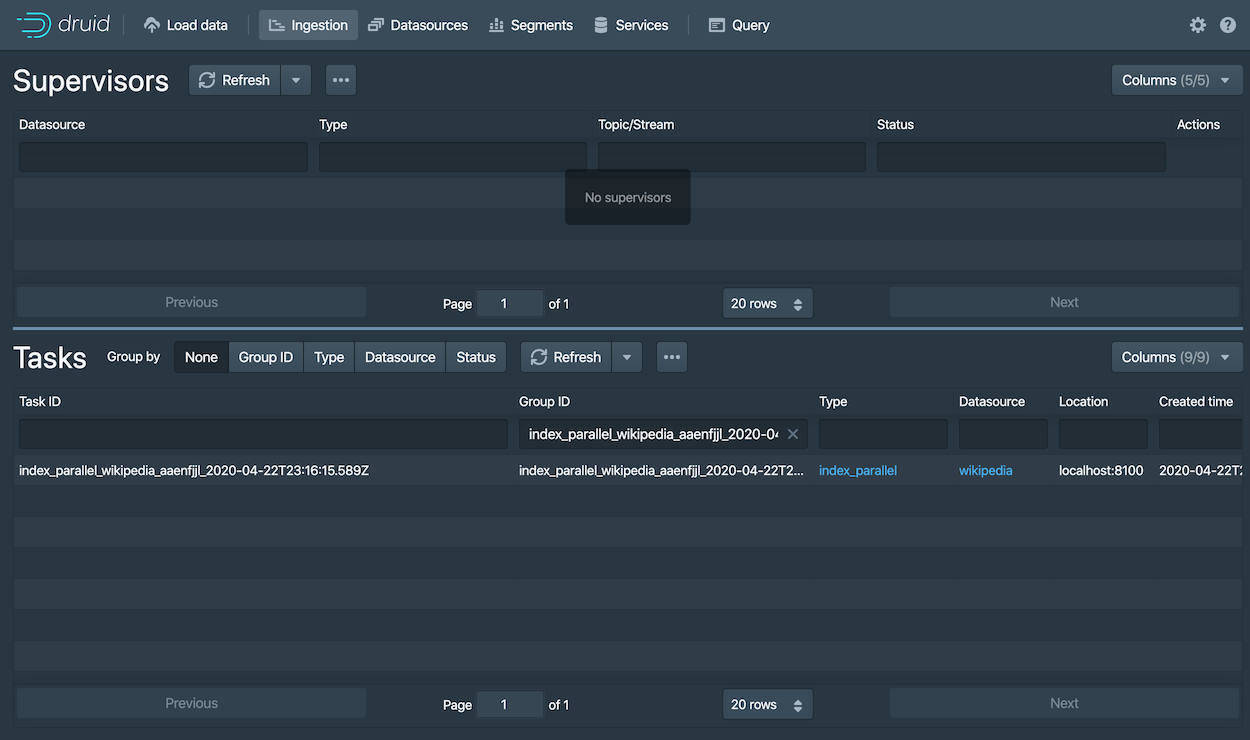
Task: Open the Supervisors more-actions ellipsis menu
Action: click(x=341, y=80)
